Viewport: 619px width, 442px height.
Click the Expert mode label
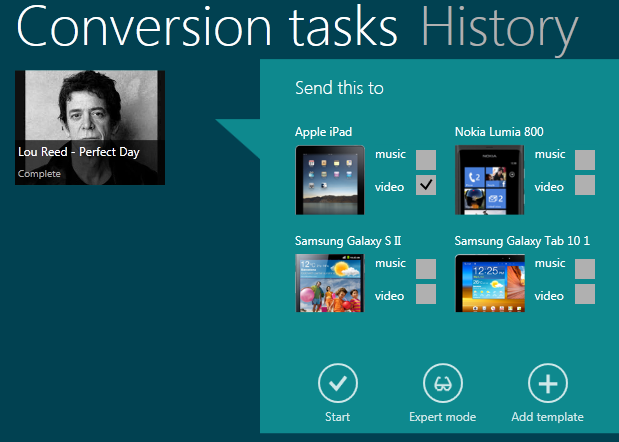click(443, 417)
